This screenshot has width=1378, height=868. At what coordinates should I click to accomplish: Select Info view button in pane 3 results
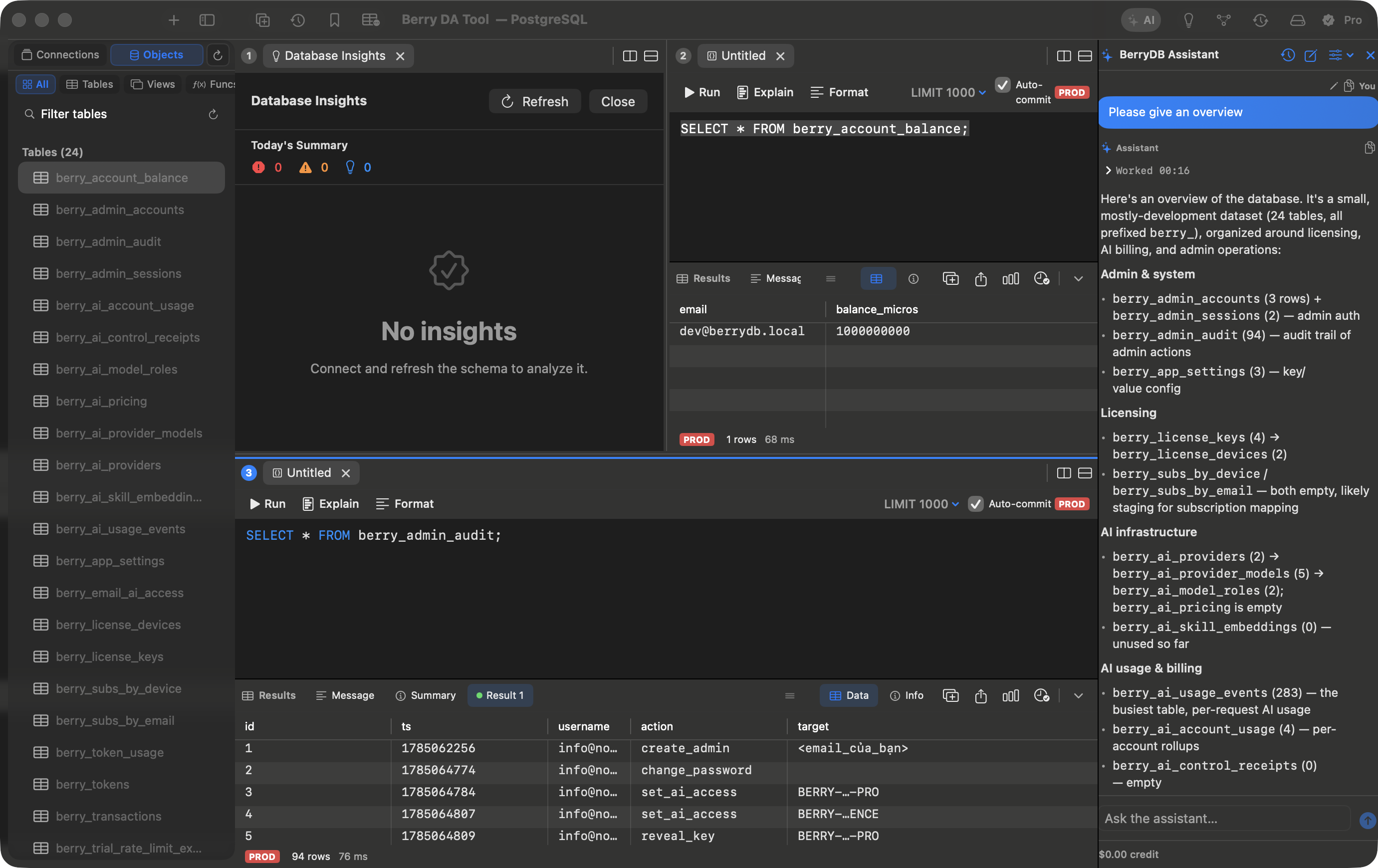pyautogui.click(x=907, y=695)
